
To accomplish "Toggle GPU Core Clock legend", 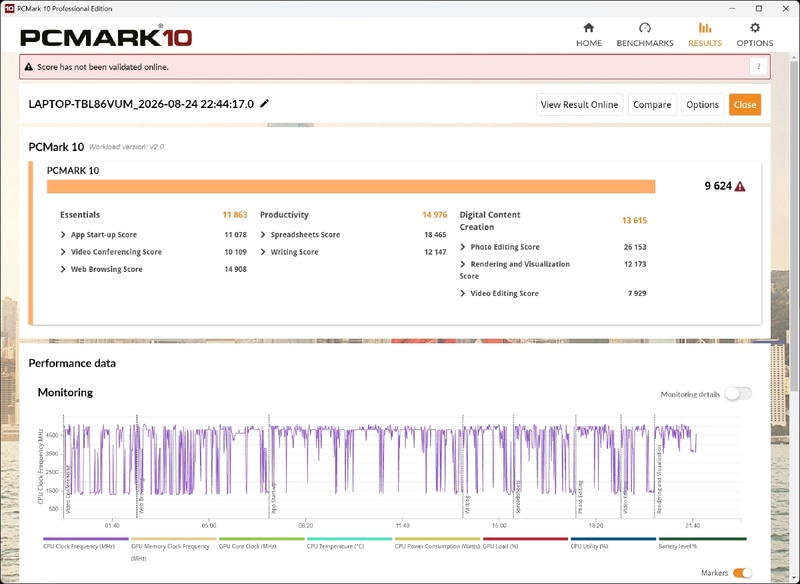I will click(261, 539).
